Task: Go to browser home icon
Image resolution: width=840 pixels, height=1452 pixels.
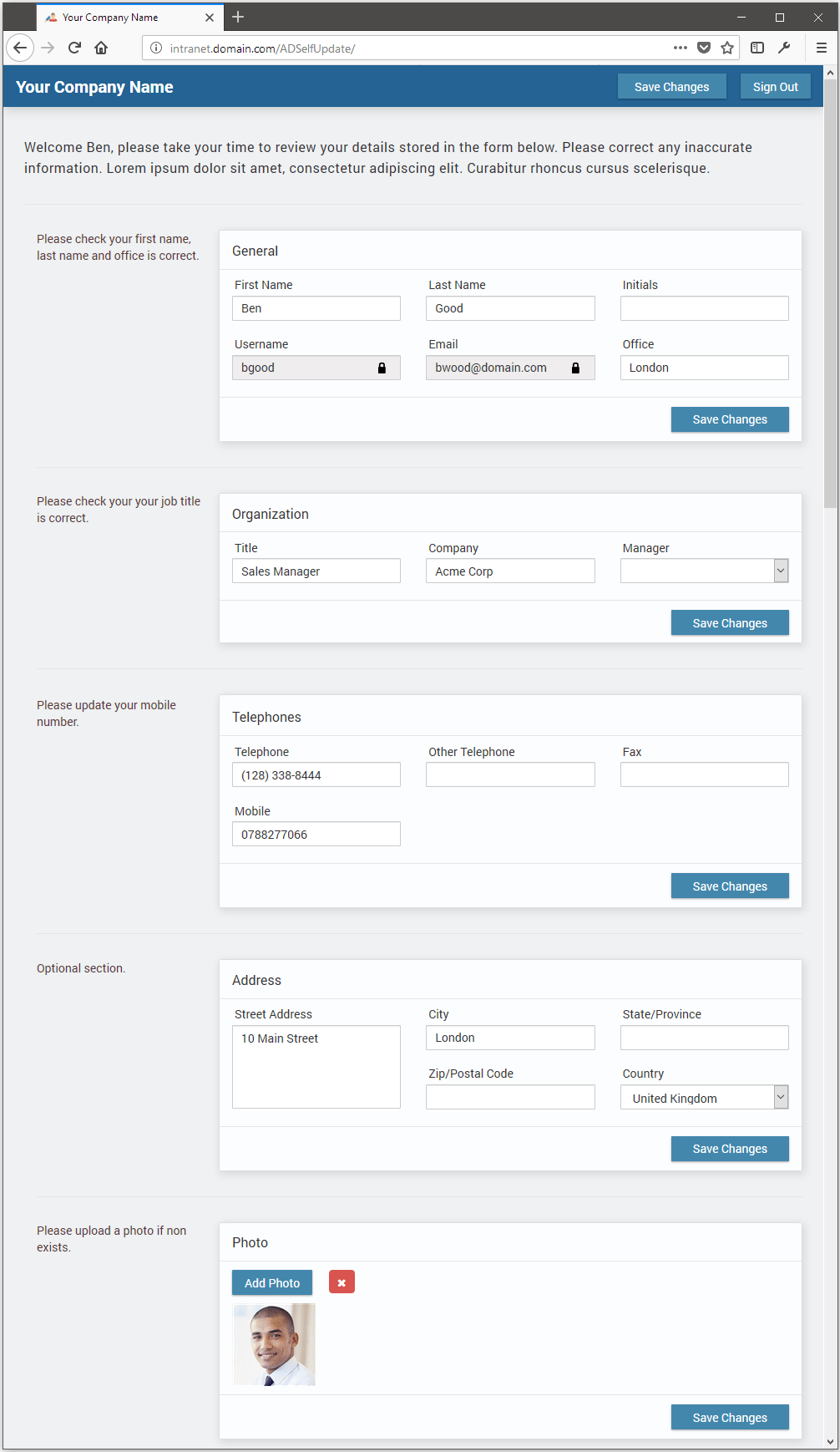Action: point(101,48)
